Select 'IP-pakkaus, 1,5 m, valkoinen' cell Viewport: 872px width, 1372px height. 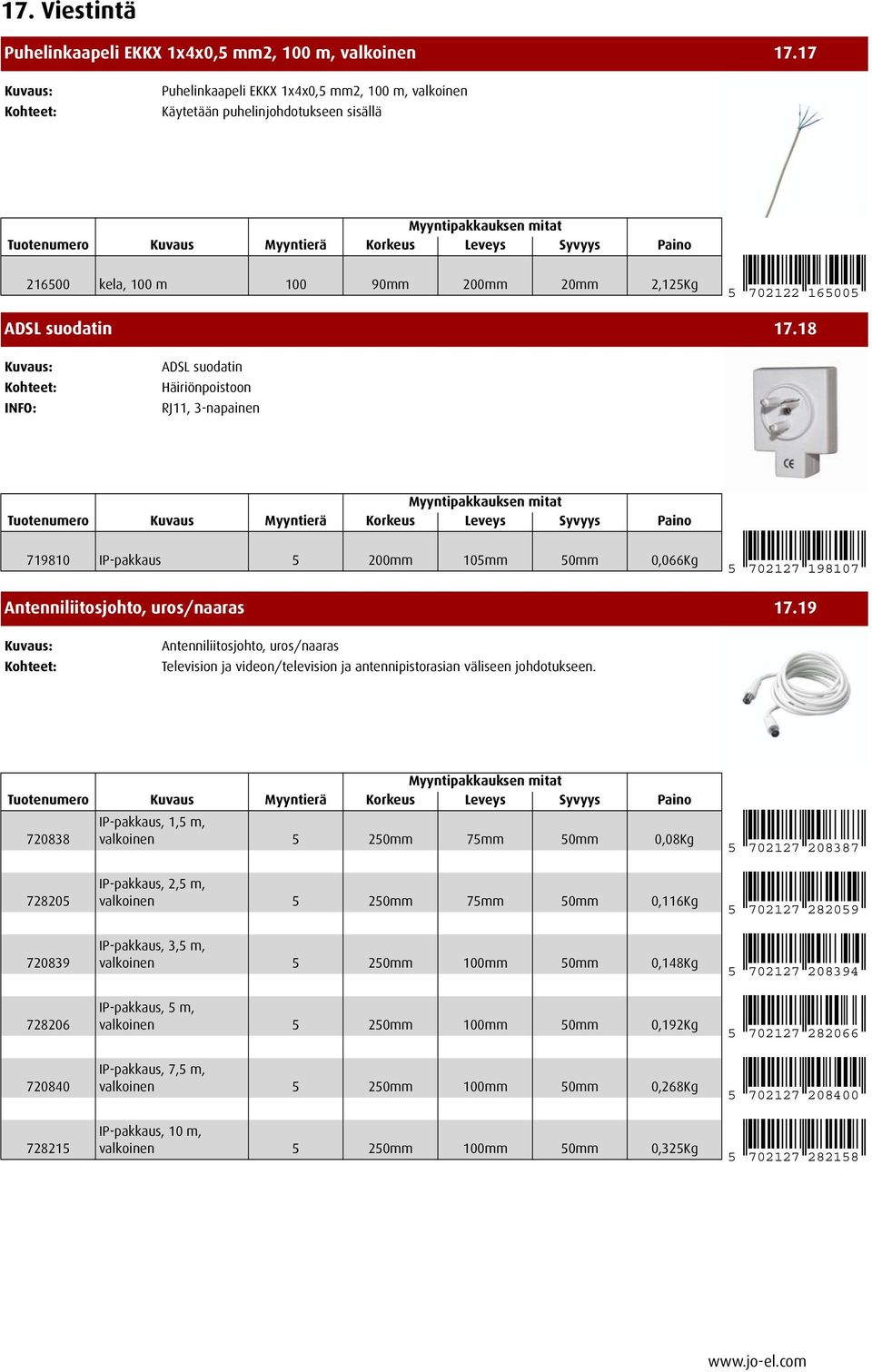[152, 831]
